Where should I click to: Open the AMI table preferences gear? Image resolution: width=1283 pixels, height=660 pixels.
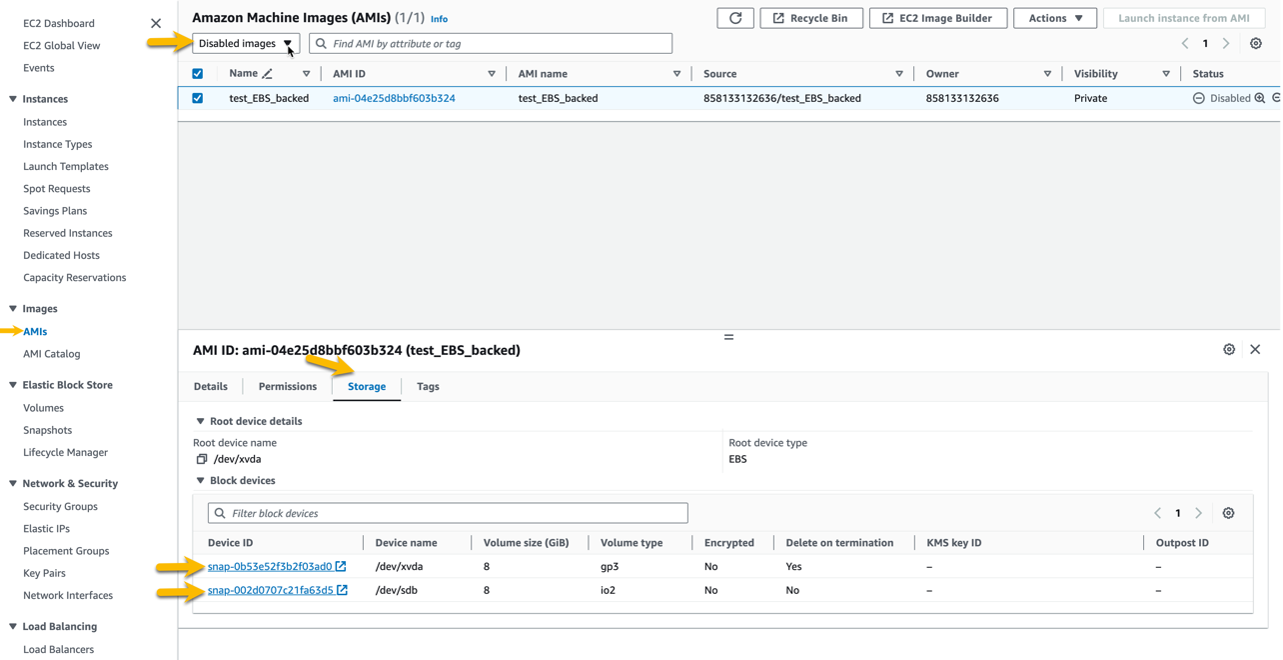tap(1256, 44)
